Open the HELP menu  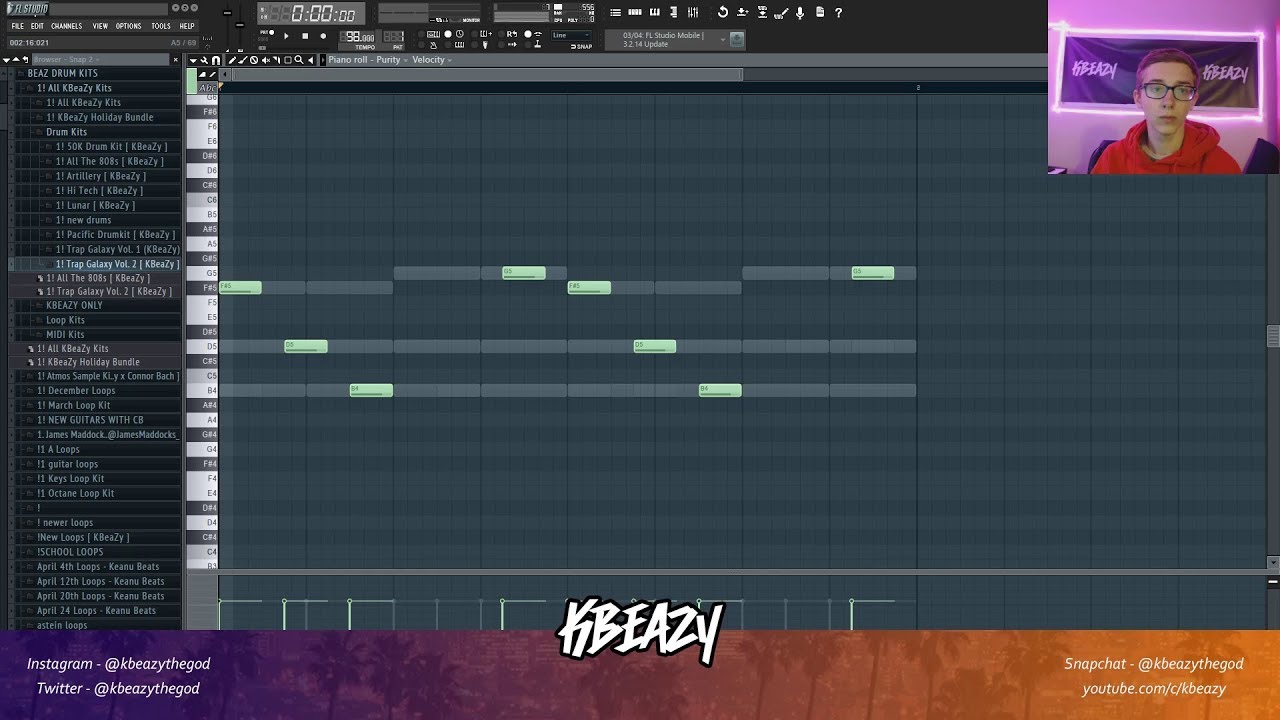(187, 26)
